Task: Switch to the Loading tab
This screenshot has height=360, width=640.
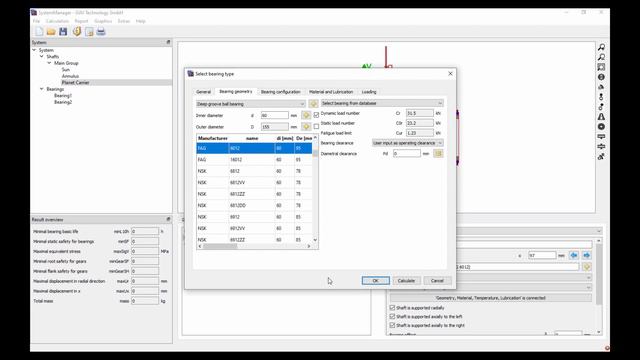Action: click(369, 92)
